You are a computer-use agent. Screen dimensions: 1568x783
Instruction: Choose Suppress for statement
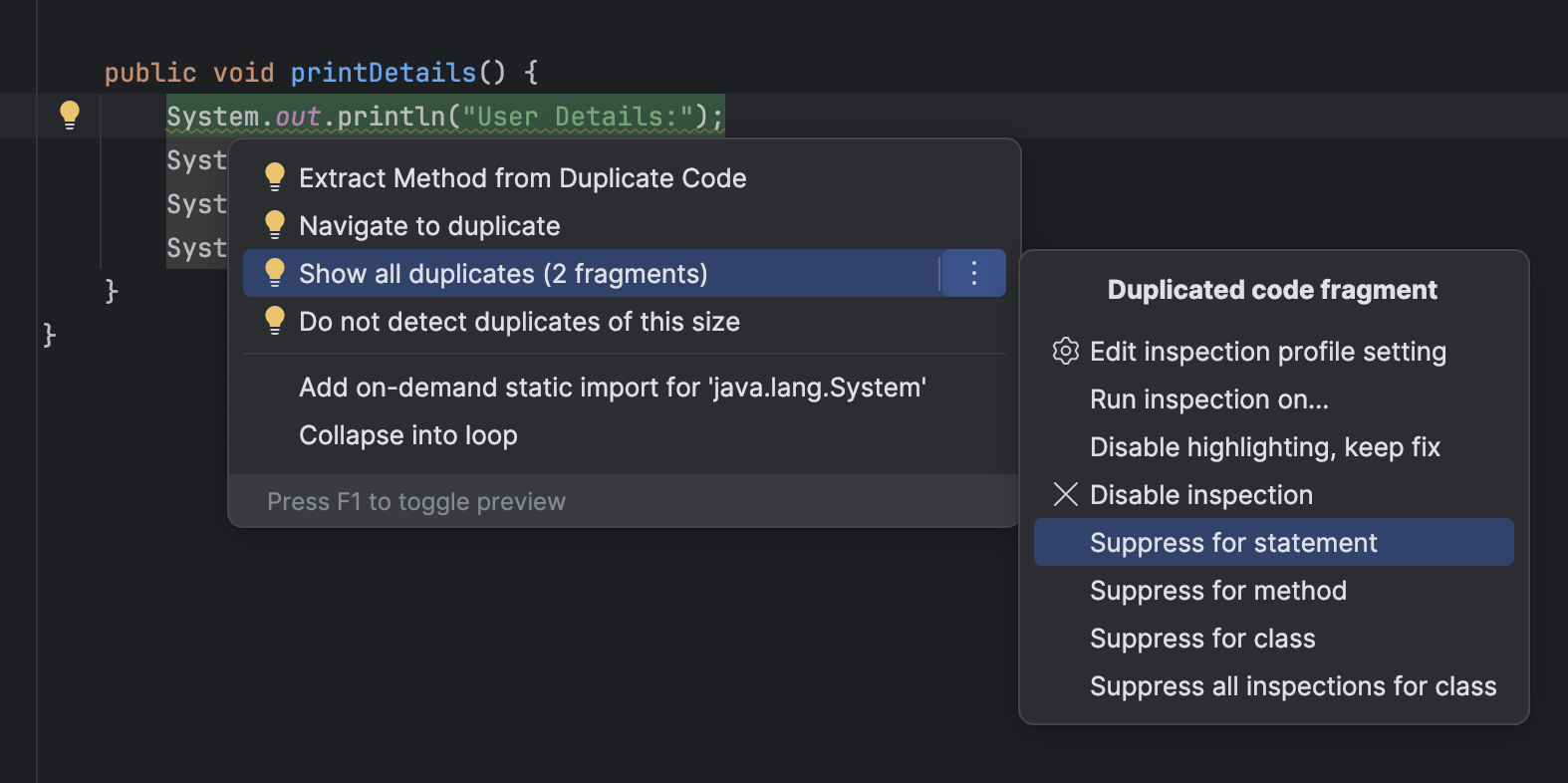click(x=1232, y=543)
